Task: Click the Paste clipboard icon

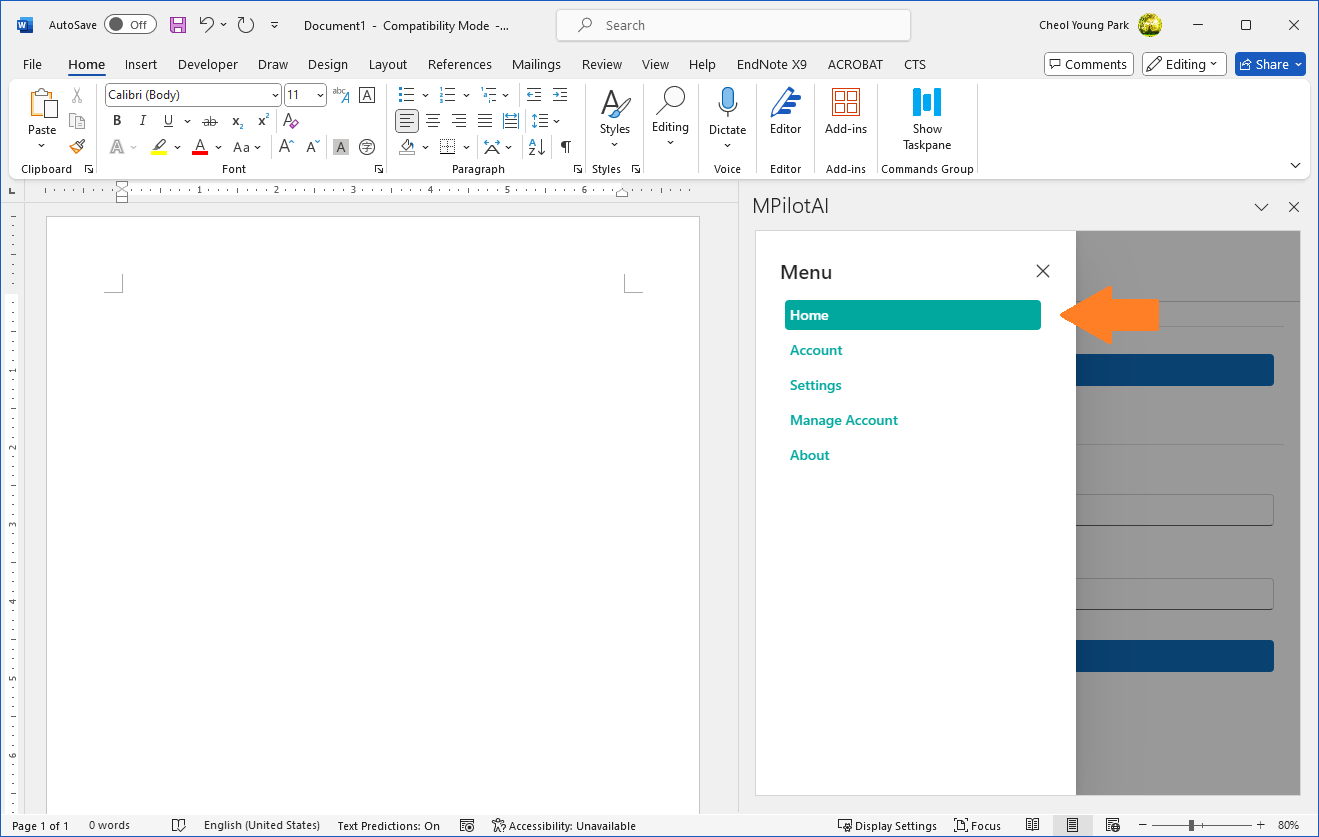Action: (x=42, y=104)
